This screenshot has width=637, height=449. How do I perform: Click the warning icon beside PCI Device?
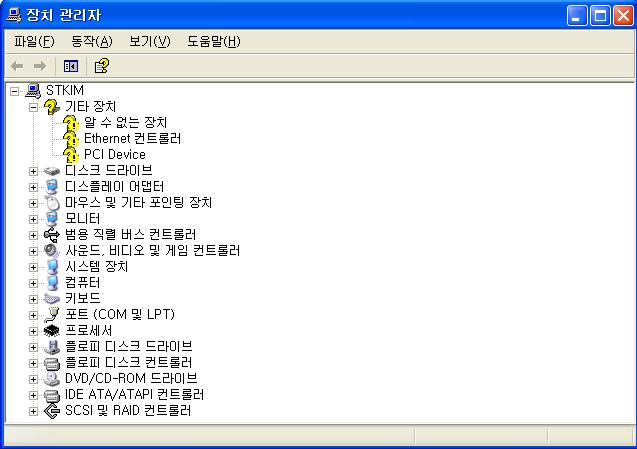(x=71, y=154)
